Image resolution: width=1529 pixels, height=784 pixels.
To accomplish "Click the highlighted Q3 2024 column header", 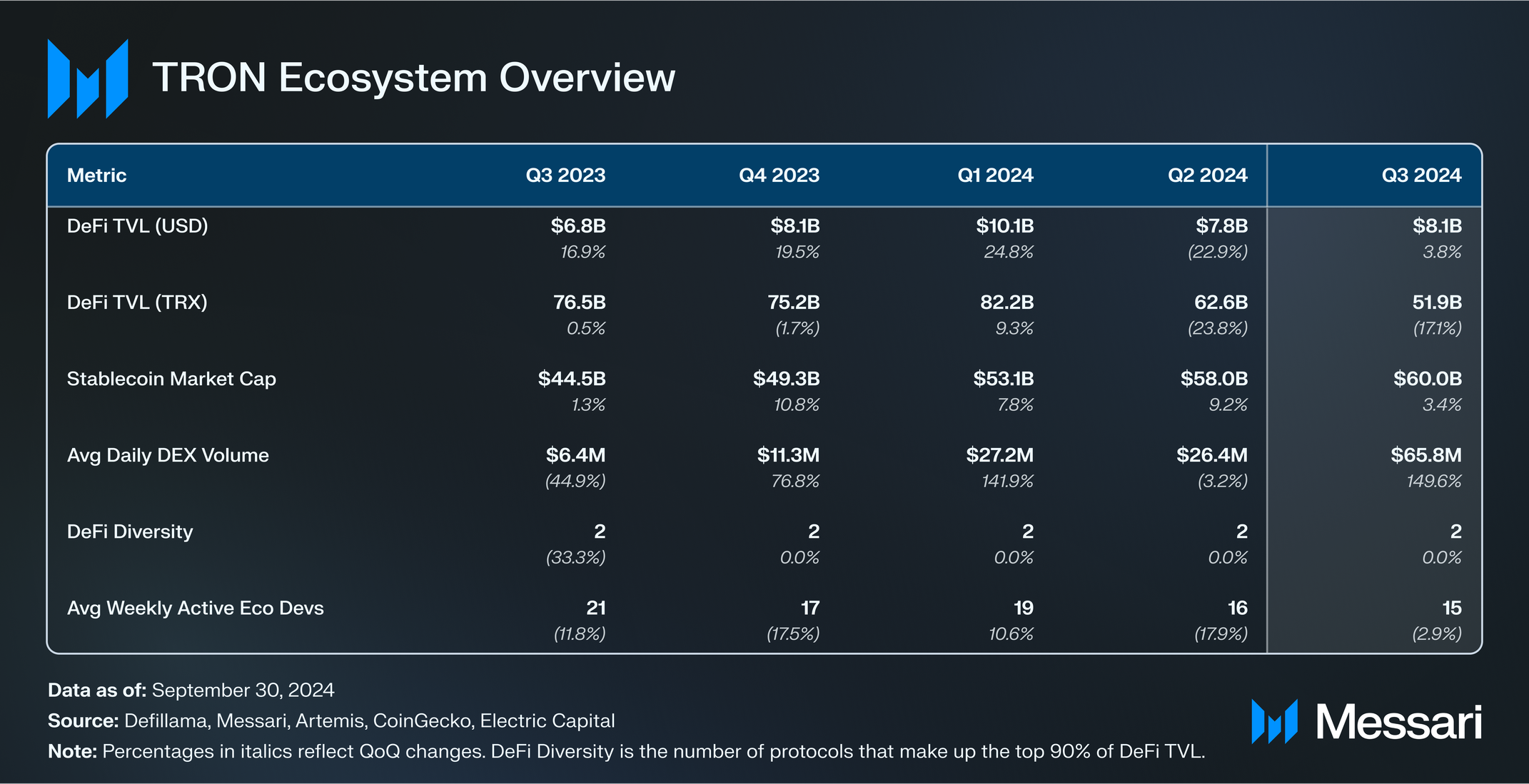I will pyautogui.click(x=1420, y=175).
